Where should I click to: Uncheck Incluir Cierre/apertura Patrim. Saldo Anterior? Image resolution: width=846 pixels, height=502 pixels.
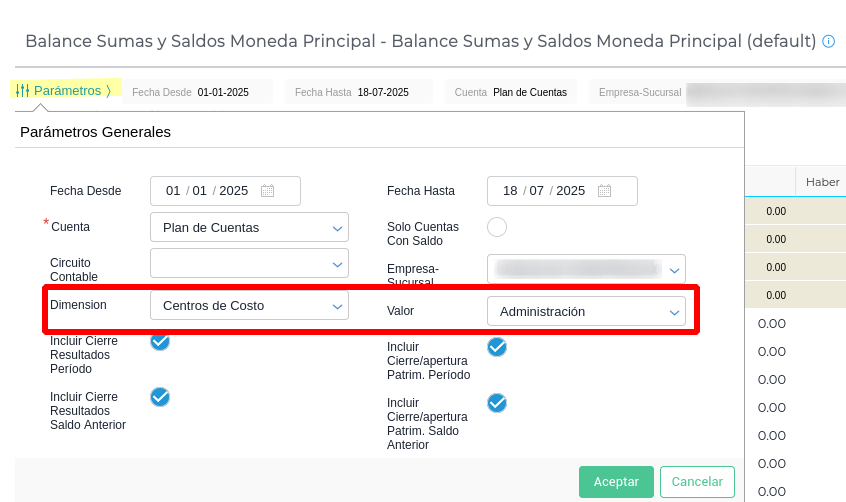497,403
